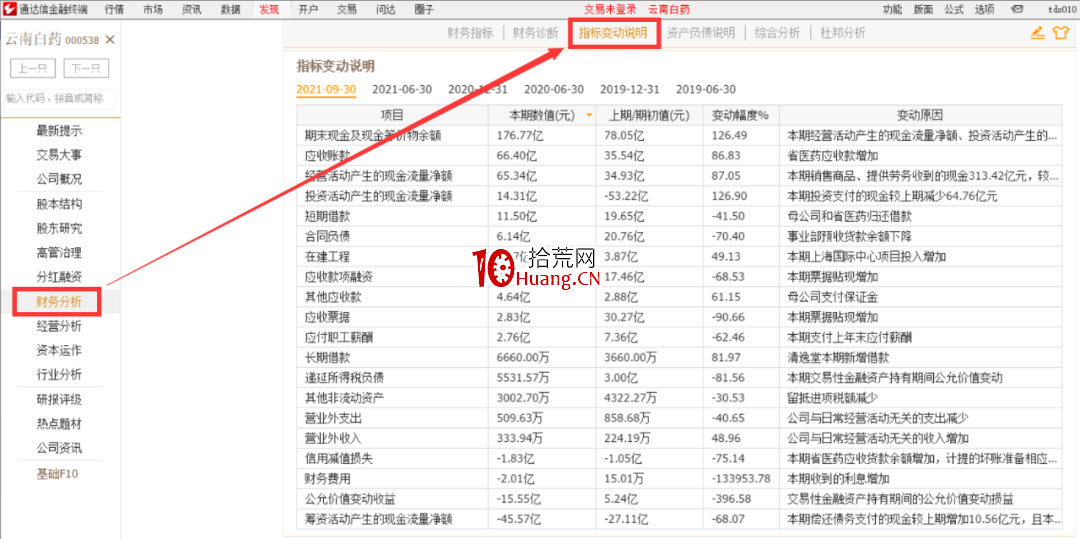Open the 功能 menu
Viewport: 1080px width, 539px height.
892,10
